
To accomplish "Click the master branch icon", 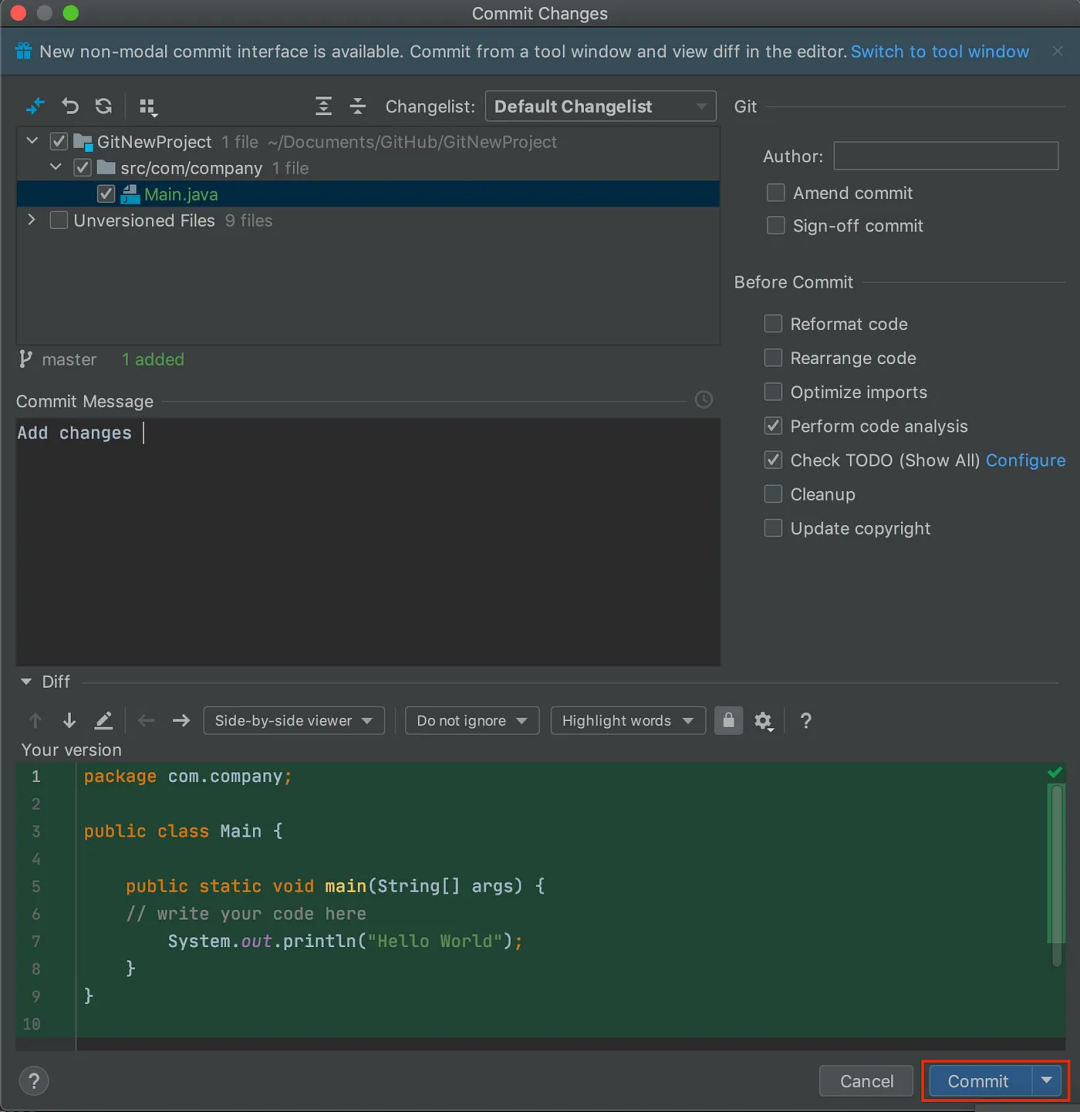I will coord(26,360).
